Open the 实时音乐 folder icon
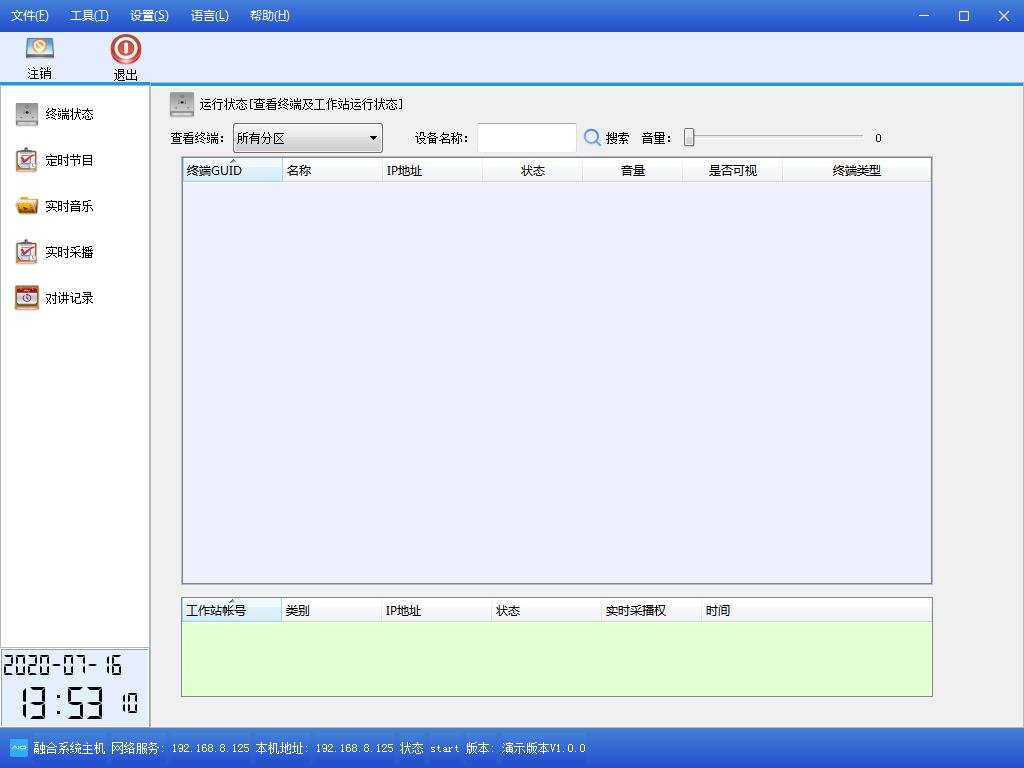 (27, 206)
